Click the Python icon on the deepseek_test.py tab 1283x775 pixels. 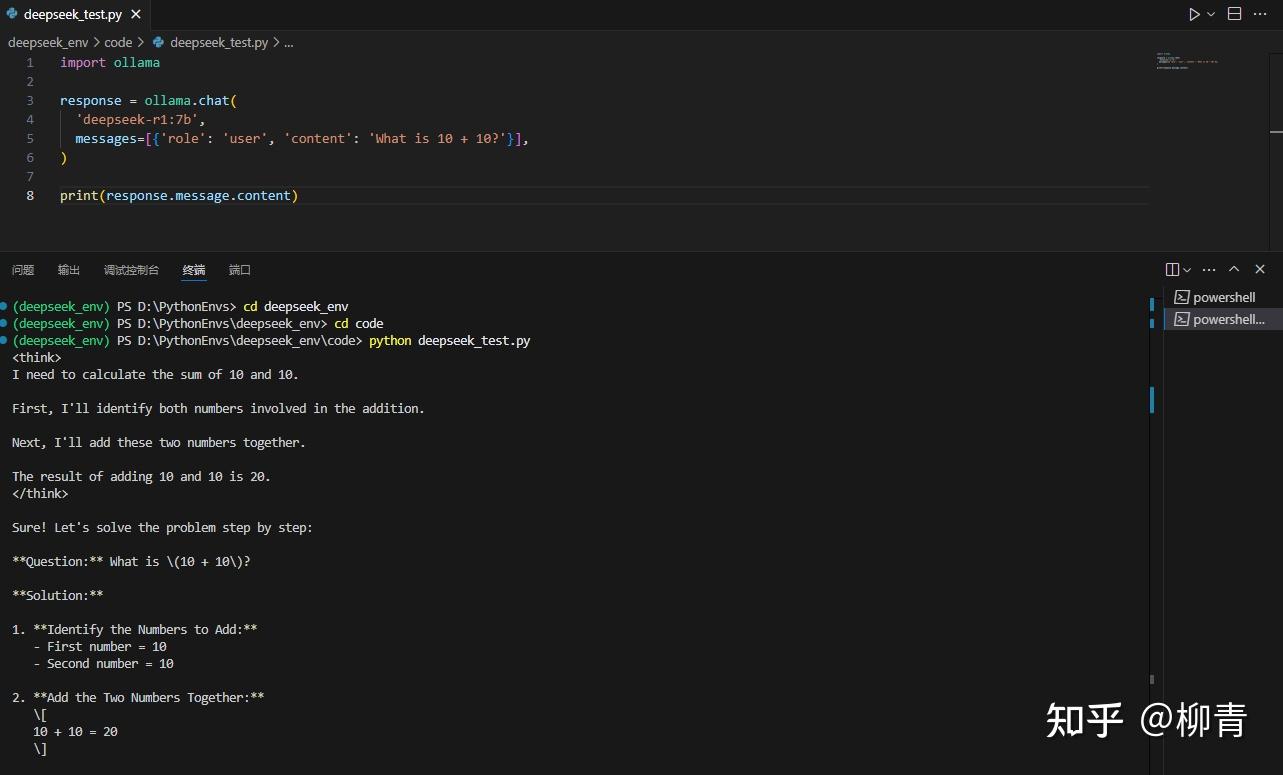tap(10, 14)
